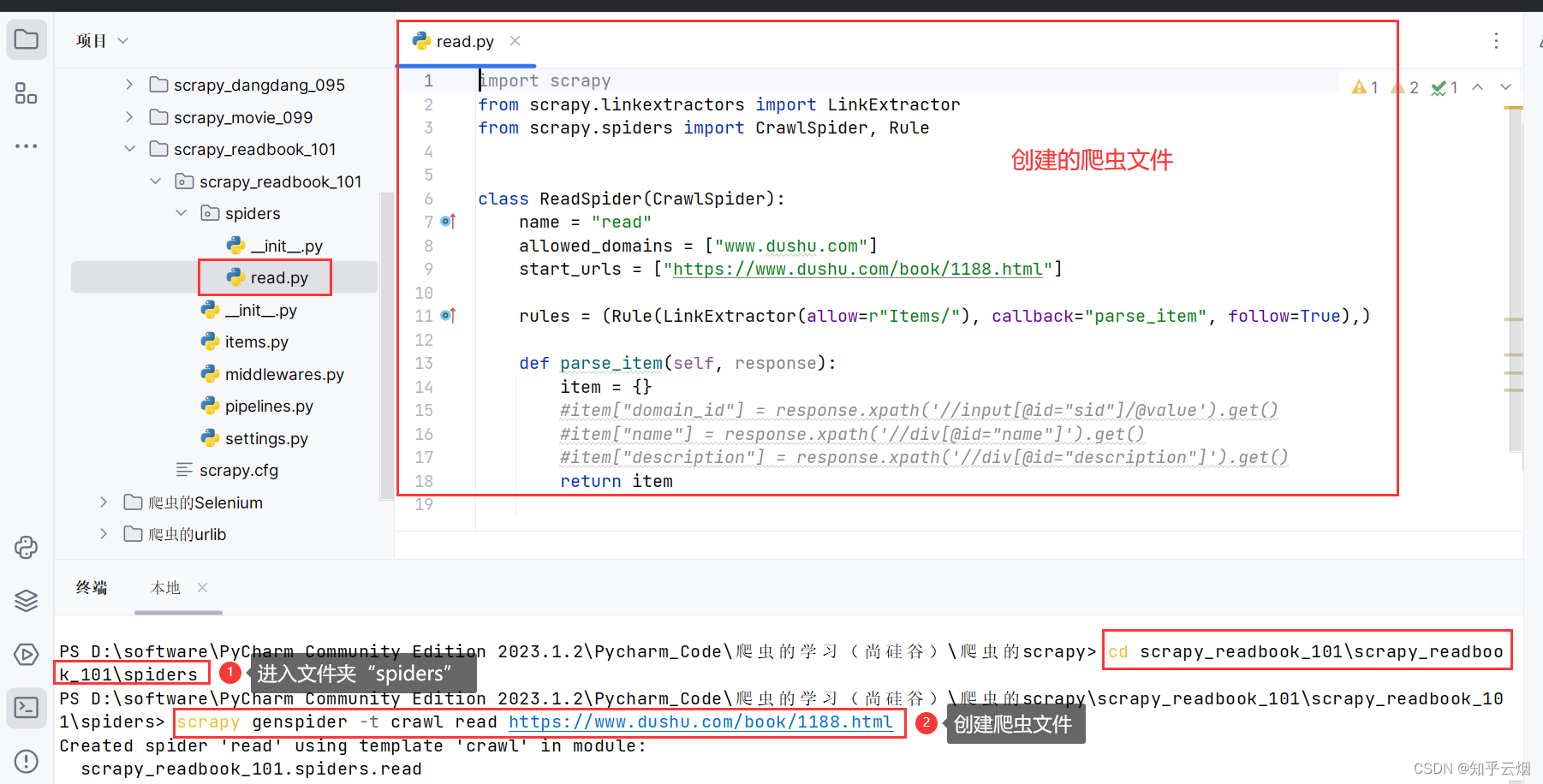Open start_urls dushu.com link in code
1543x784 pixels.
point(858,269)
